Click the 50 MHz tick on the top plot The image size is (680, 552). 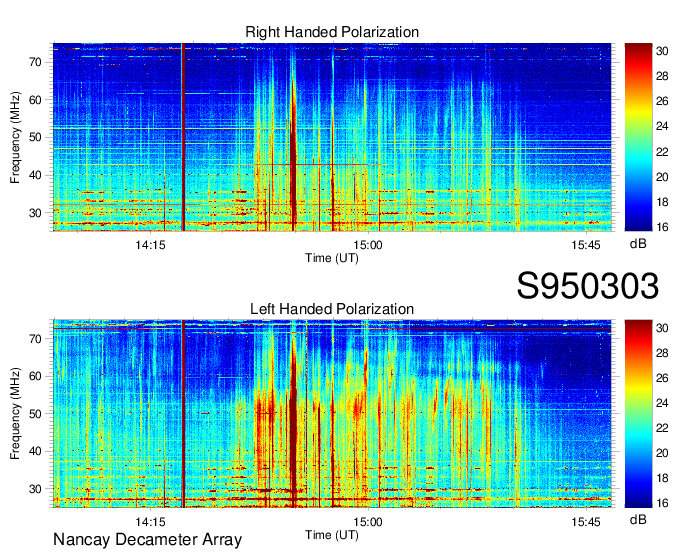pyautogui.click(x=35, y=137)
